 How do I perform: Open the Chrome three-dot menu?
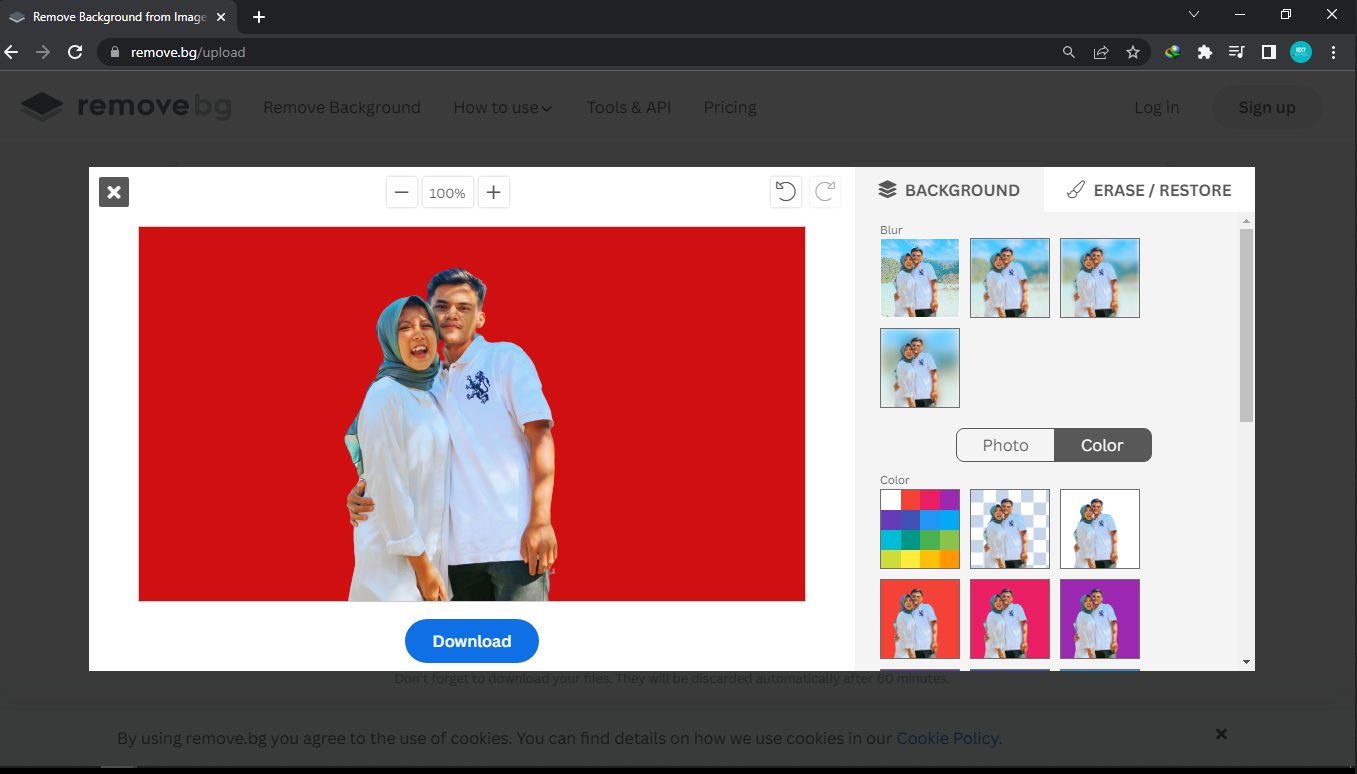pos(1333,52)
